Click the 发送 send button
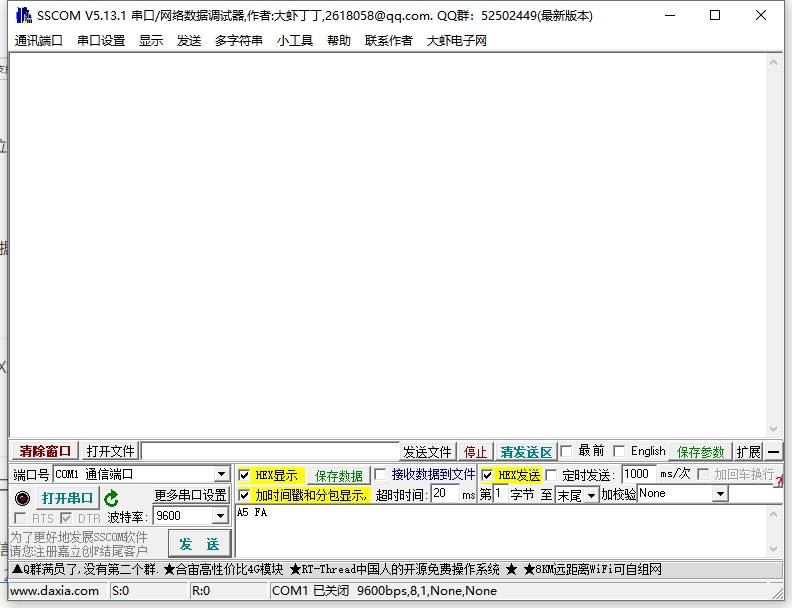The height and width of the screenshot is (608, 792). pos(199,544)
